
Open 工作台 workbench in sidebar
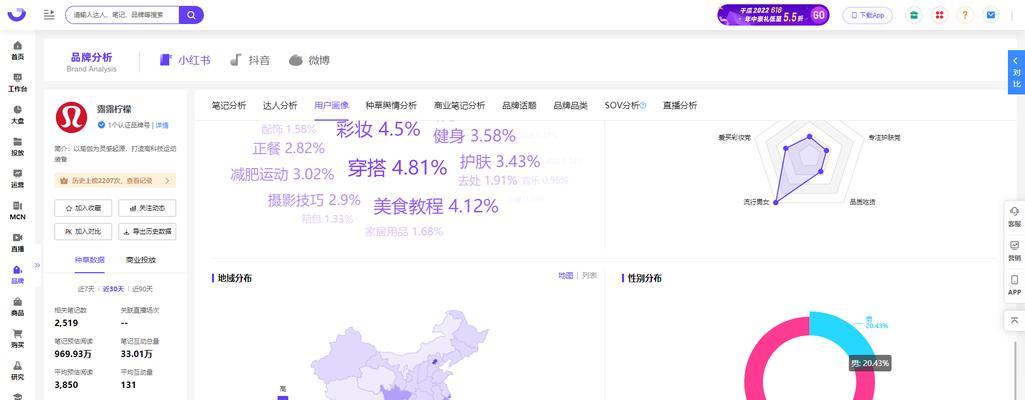[18, 82]
